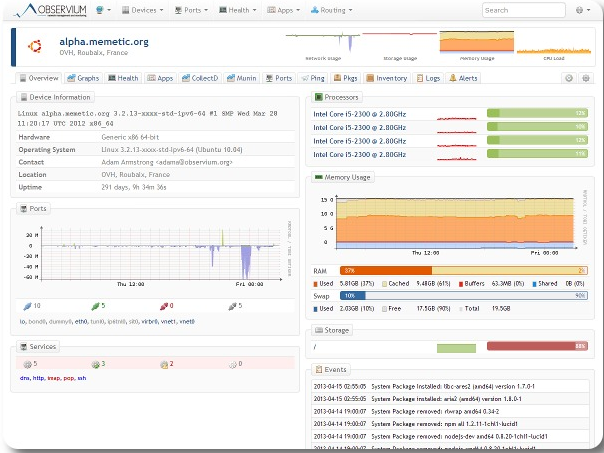Image resolution: width=604 pixels, height=453 pixels.
Task: Open the globe overview menu in navbar
Action: [103, 10]
